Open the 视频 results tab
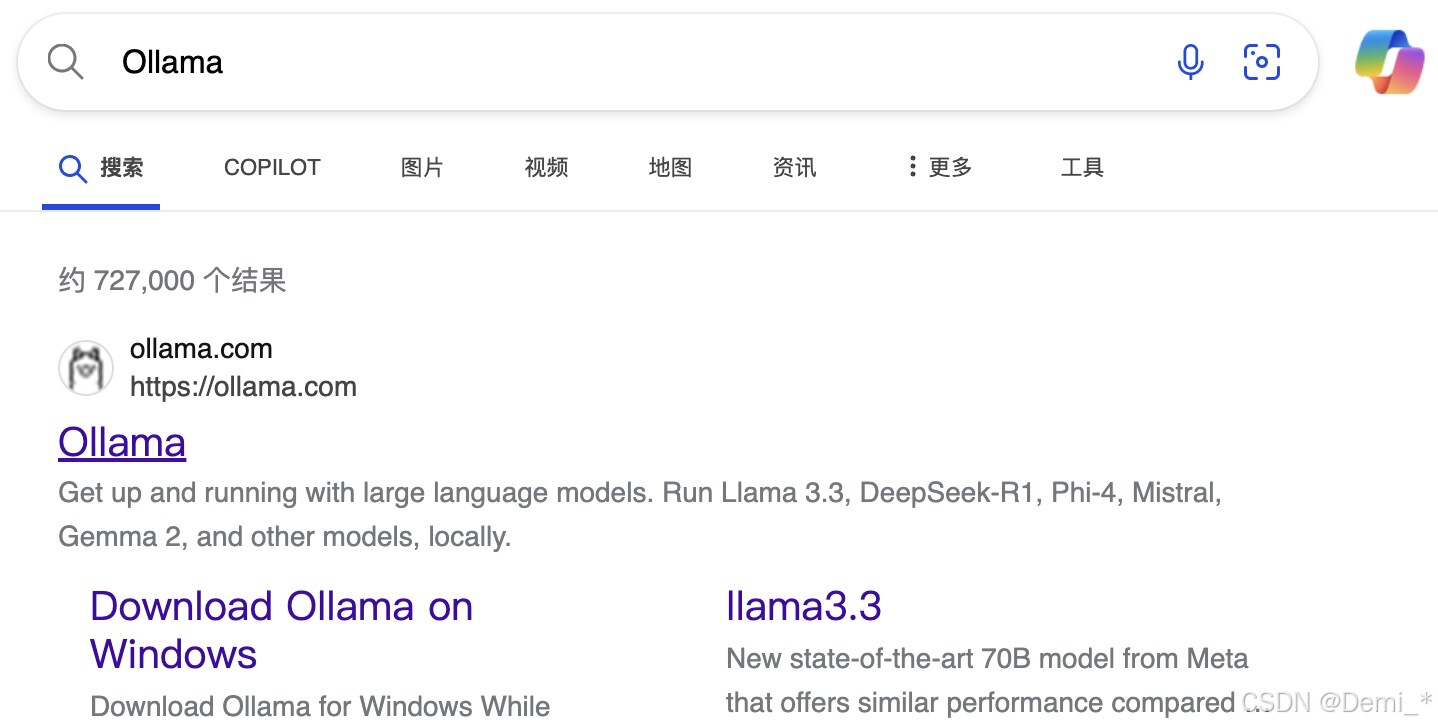 [x=546, y=168]
